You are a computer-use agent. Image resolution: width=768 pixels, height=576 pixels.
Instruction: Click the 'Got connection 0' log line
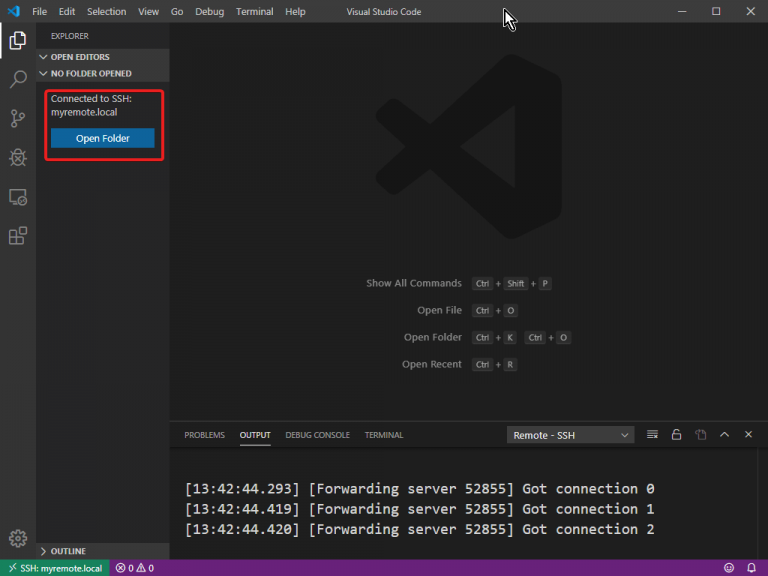click(x=420, y=489)
